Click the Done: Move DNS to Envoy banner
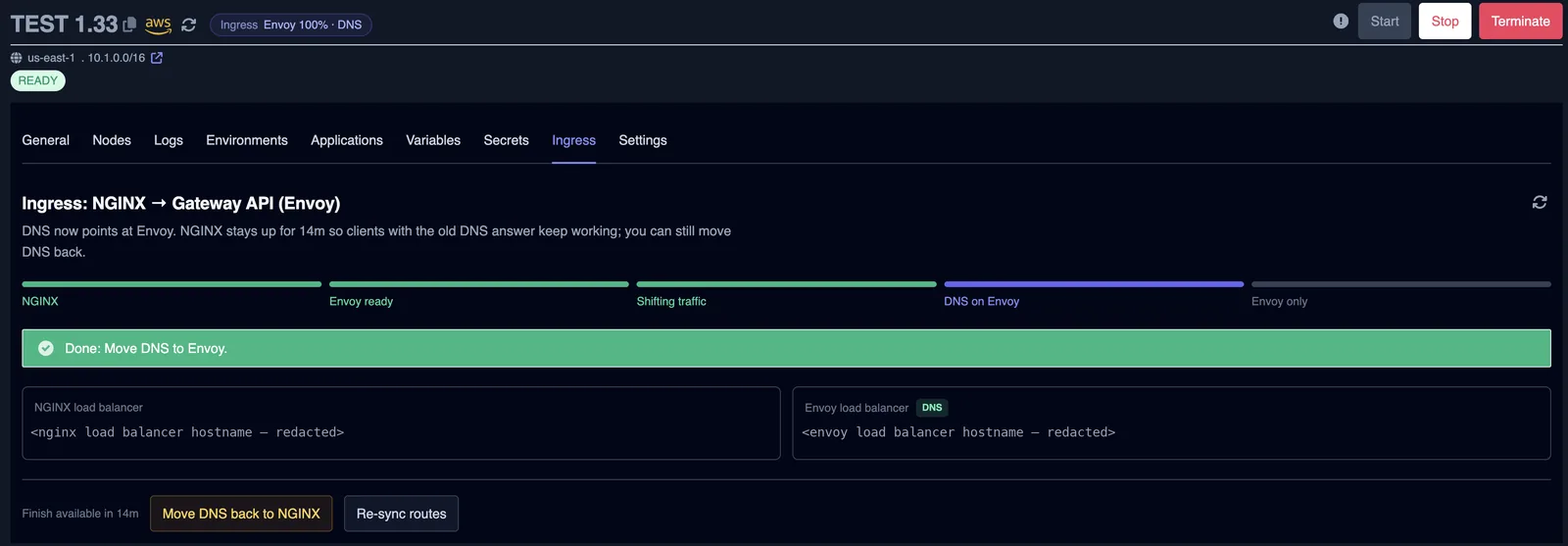 coord(786,348)
